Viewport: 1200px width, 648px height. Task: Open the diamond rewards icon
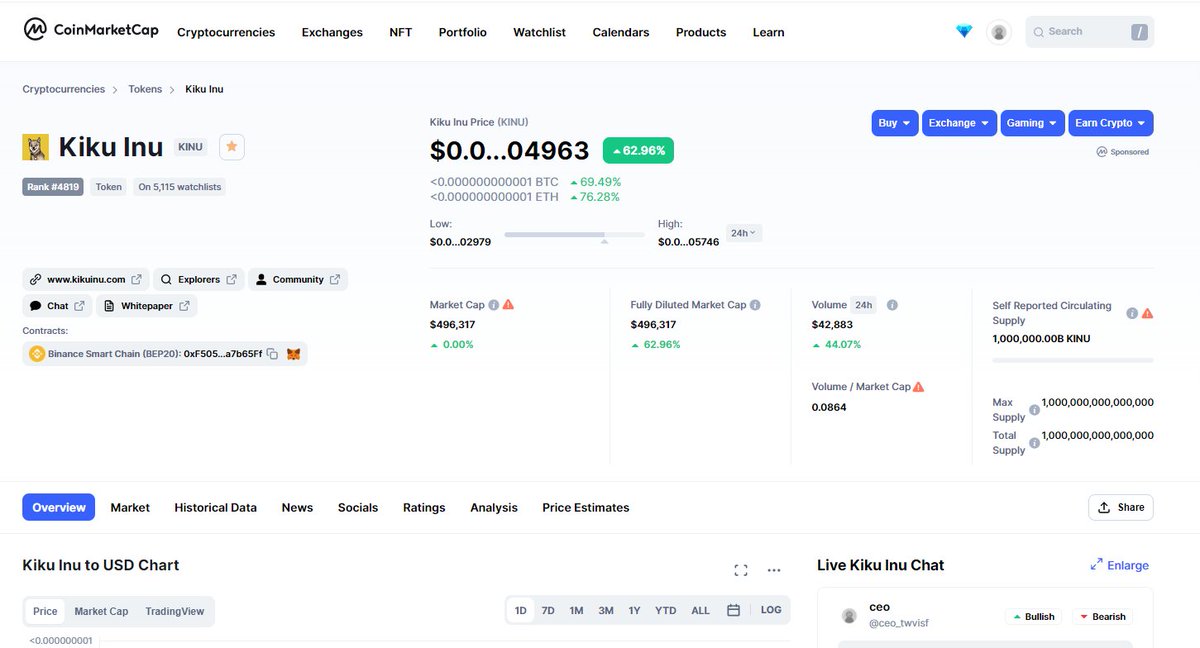pyautogui.click(x=964, y=32)
